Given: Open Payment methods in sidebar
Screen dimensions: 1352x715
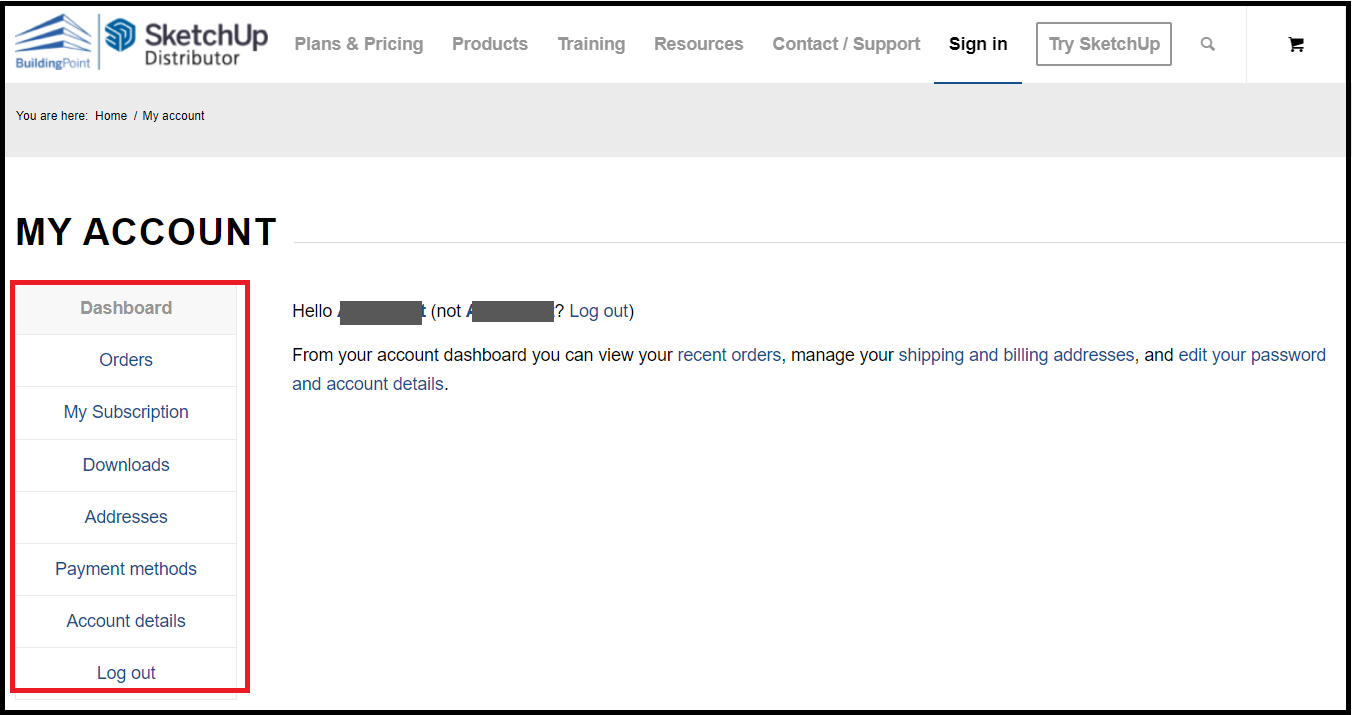Looking at the screenshot, I should (x=126, y=569).
